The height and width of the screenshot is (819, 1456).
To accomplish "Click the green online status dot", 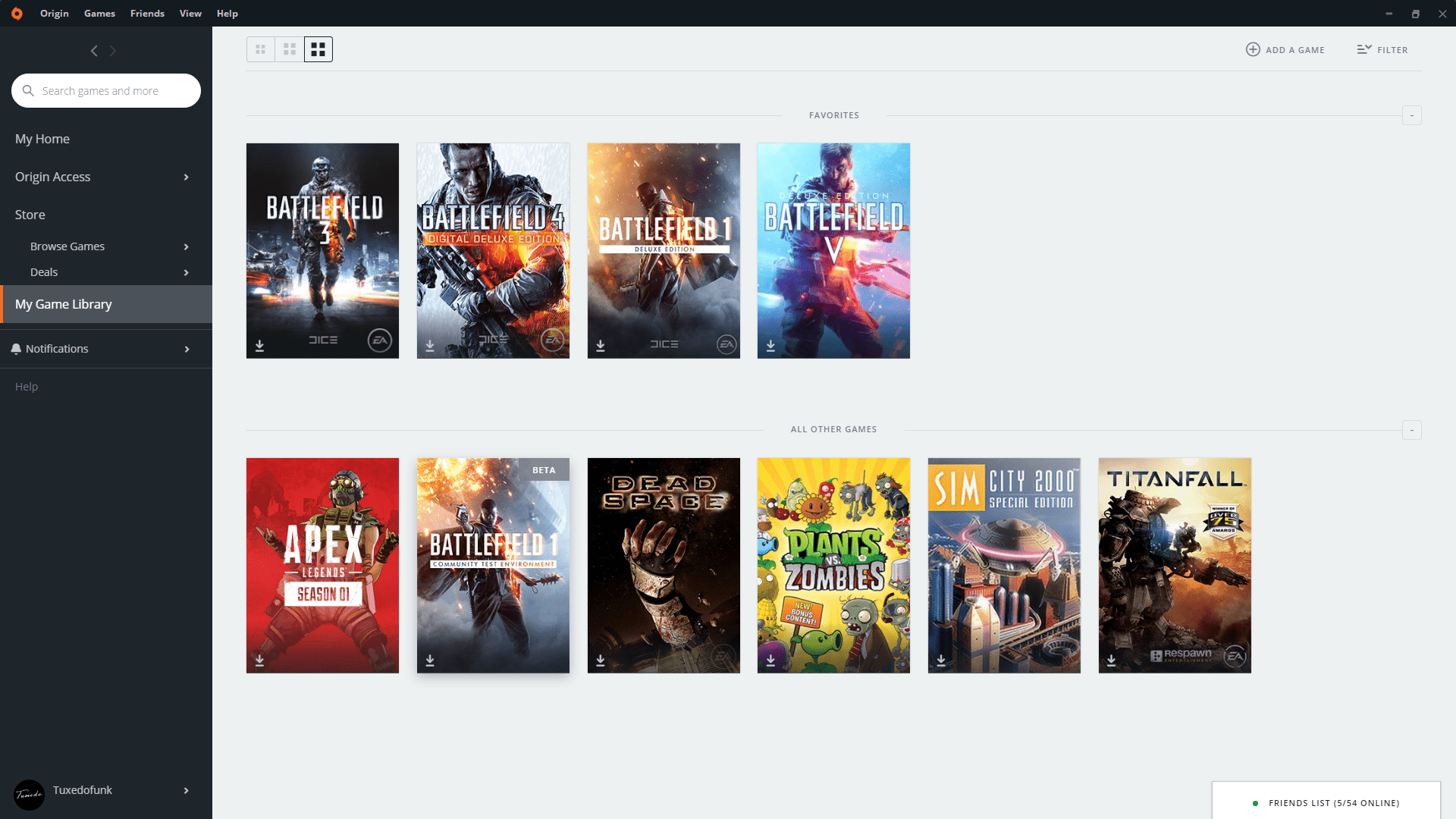I will pyautogui.click(x=1255, y=803).
